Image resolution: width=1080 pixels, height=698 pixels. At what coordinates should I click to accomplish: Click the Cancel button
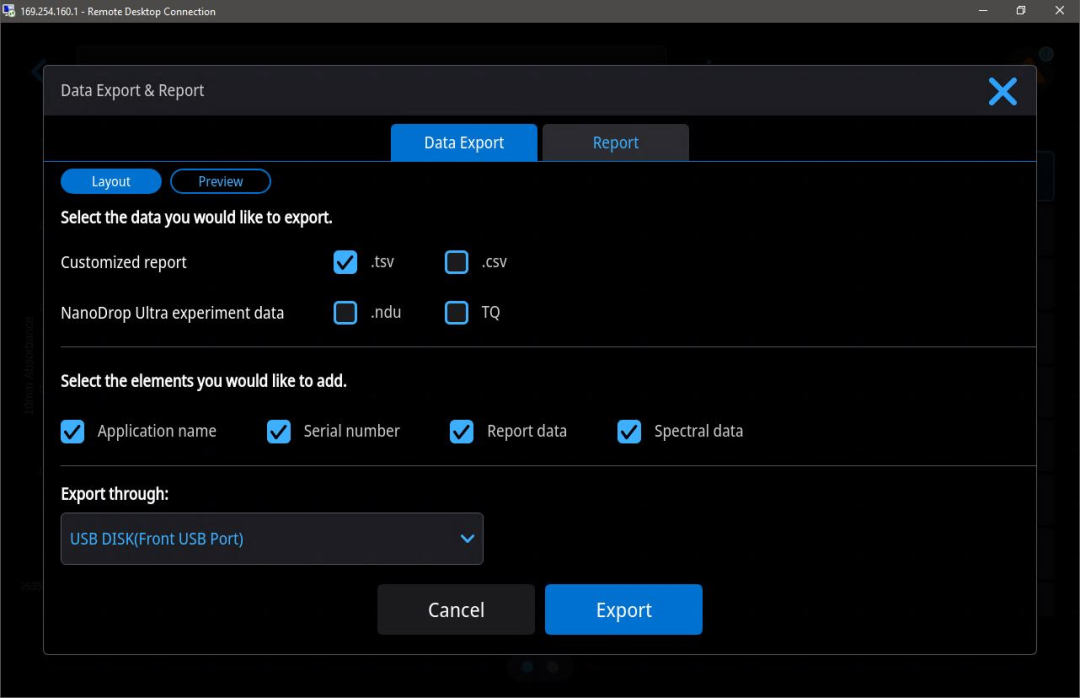point(456,609)
